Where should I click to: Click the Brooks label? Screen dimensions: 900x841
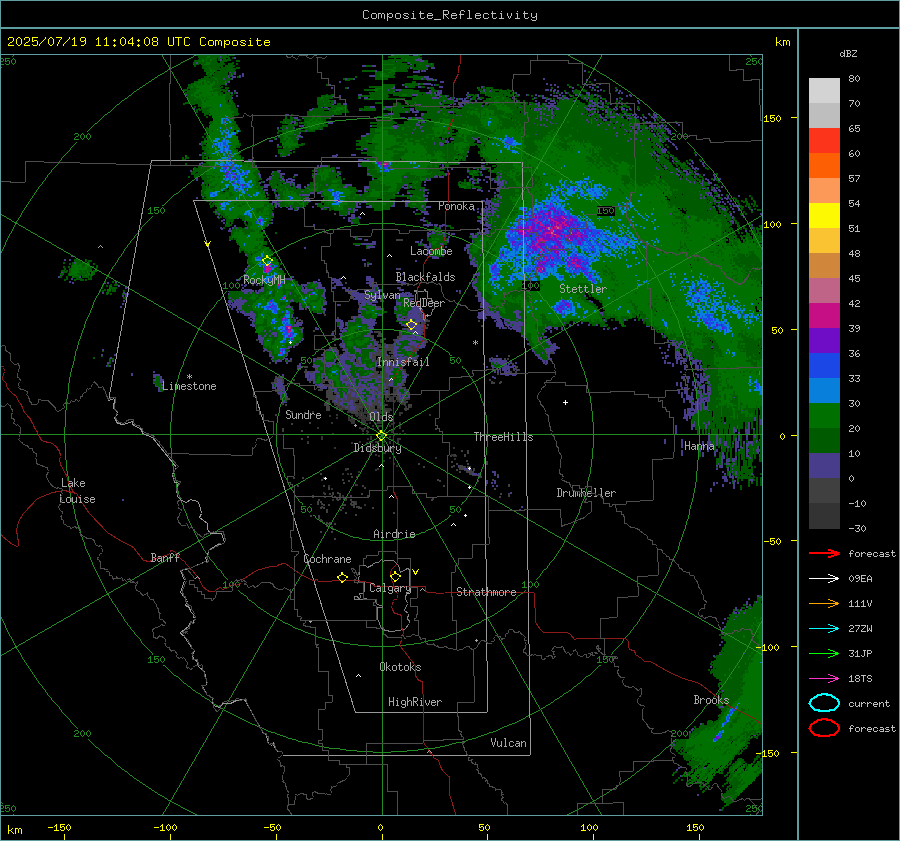pyautogui.click(x=711, y=700)
